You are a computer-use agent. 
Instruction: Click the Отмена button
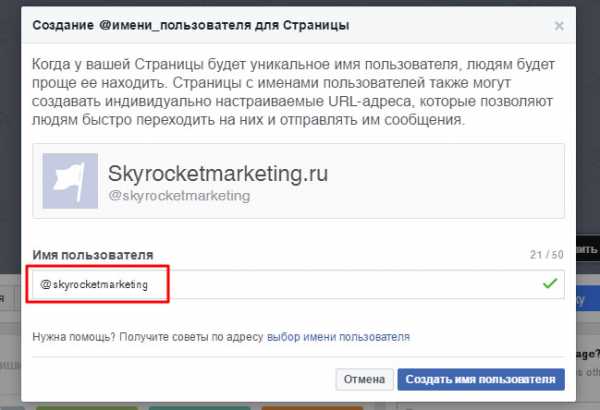pos(364,379)
